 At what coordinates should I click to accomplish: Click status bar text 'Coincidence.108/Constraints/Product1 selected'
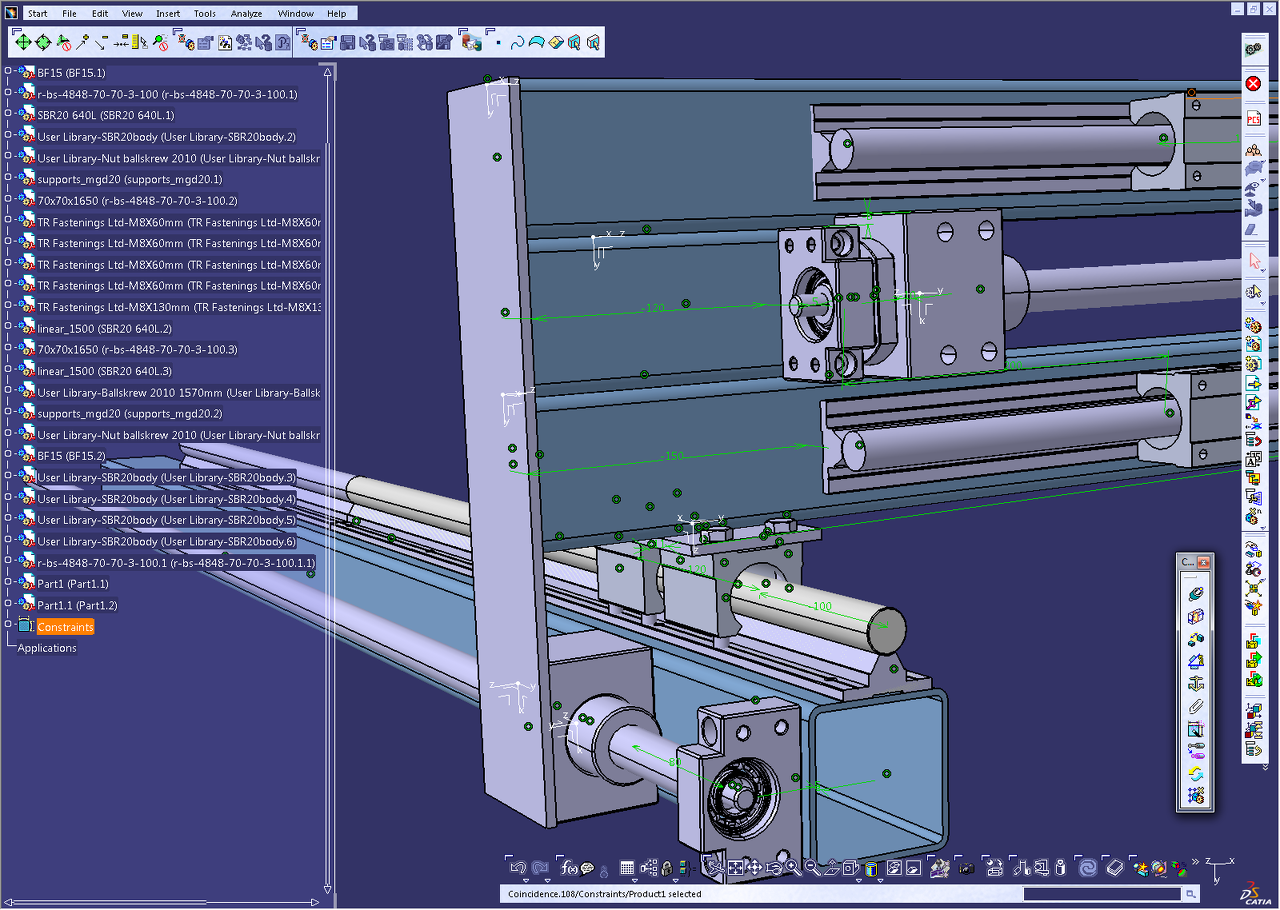click(x=605, y=894)
